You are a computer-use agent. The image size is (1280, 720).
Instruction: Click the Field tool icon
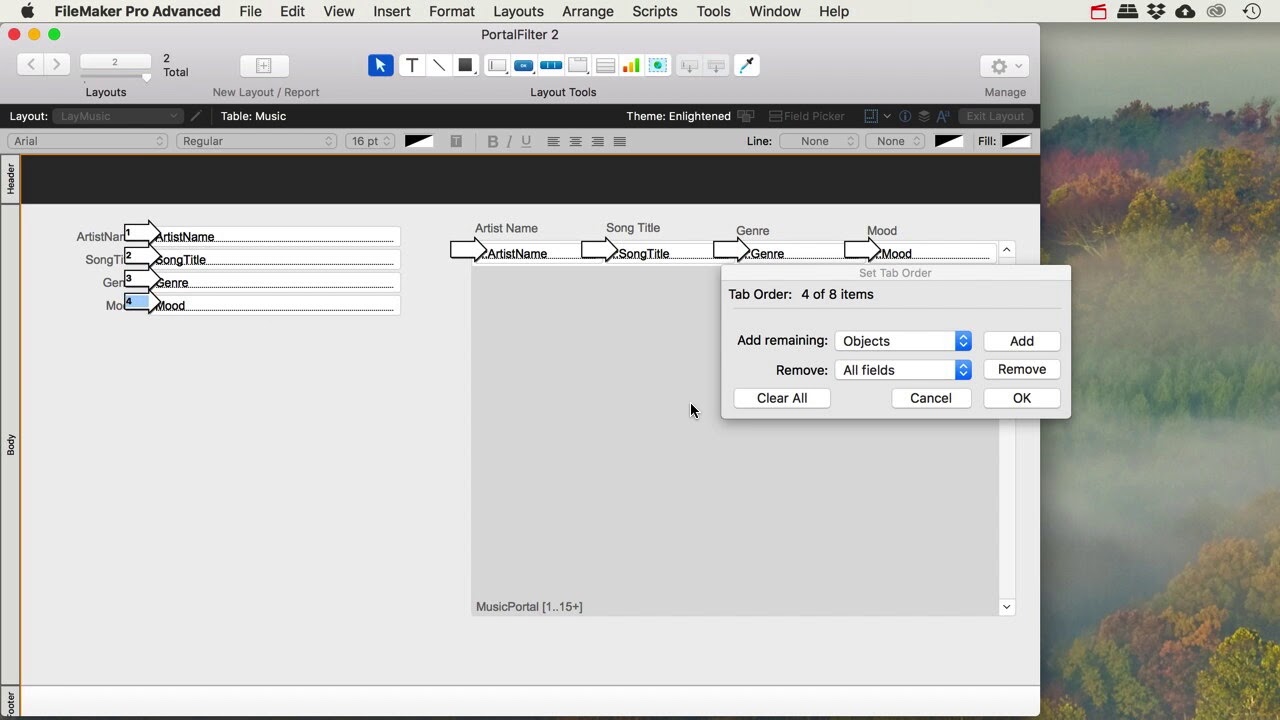click(x=689, y=65)
